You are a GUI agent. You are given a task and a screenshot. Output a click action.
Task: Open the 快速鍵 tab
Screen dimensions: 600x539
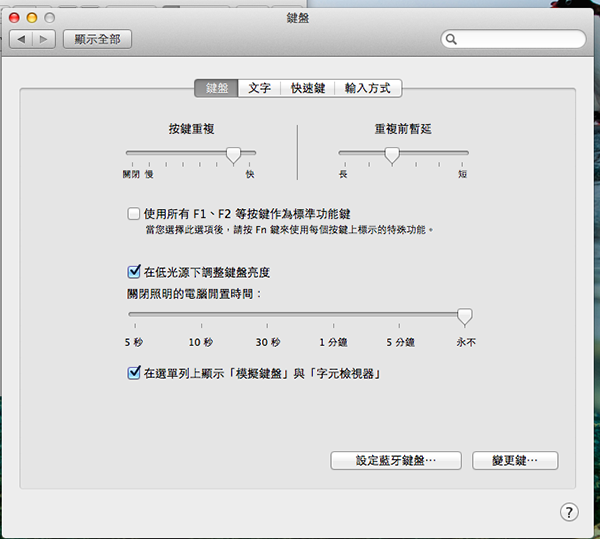click(308, 88)
